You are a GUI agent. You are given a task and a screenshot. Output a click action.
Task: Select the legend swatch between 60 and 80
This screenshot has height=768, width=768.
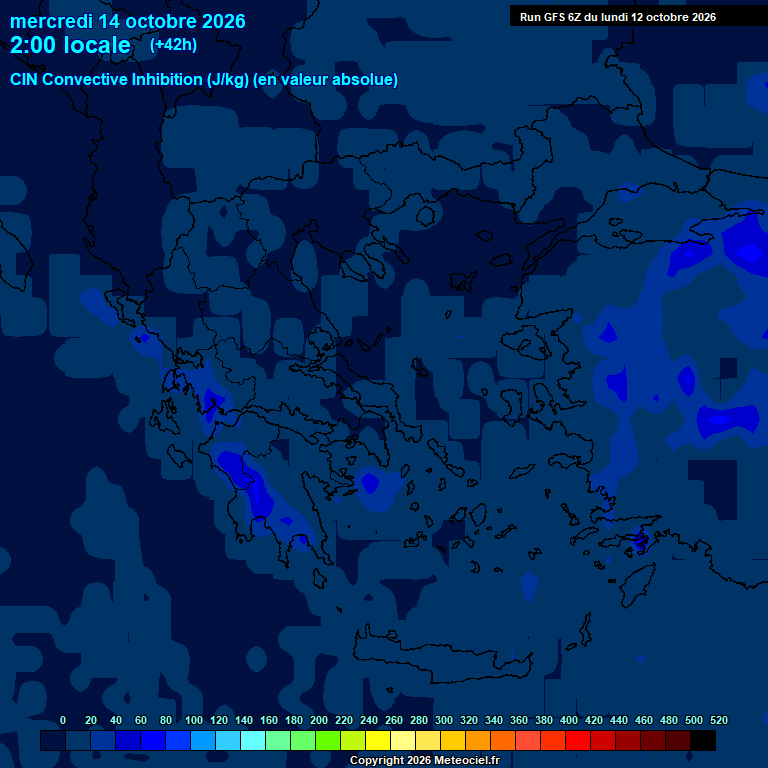[x=153, y=741]
